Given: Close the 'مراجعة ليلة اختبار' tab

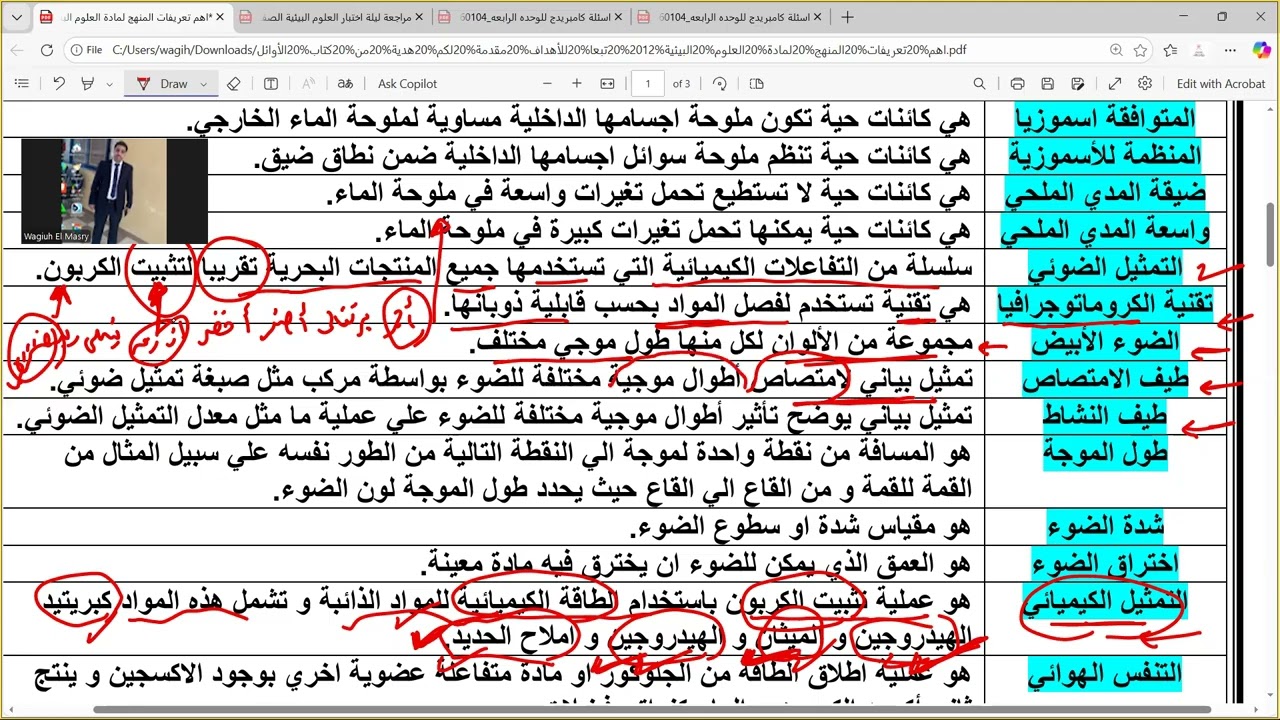Looking at the screenshot, I should pos(419,17).
